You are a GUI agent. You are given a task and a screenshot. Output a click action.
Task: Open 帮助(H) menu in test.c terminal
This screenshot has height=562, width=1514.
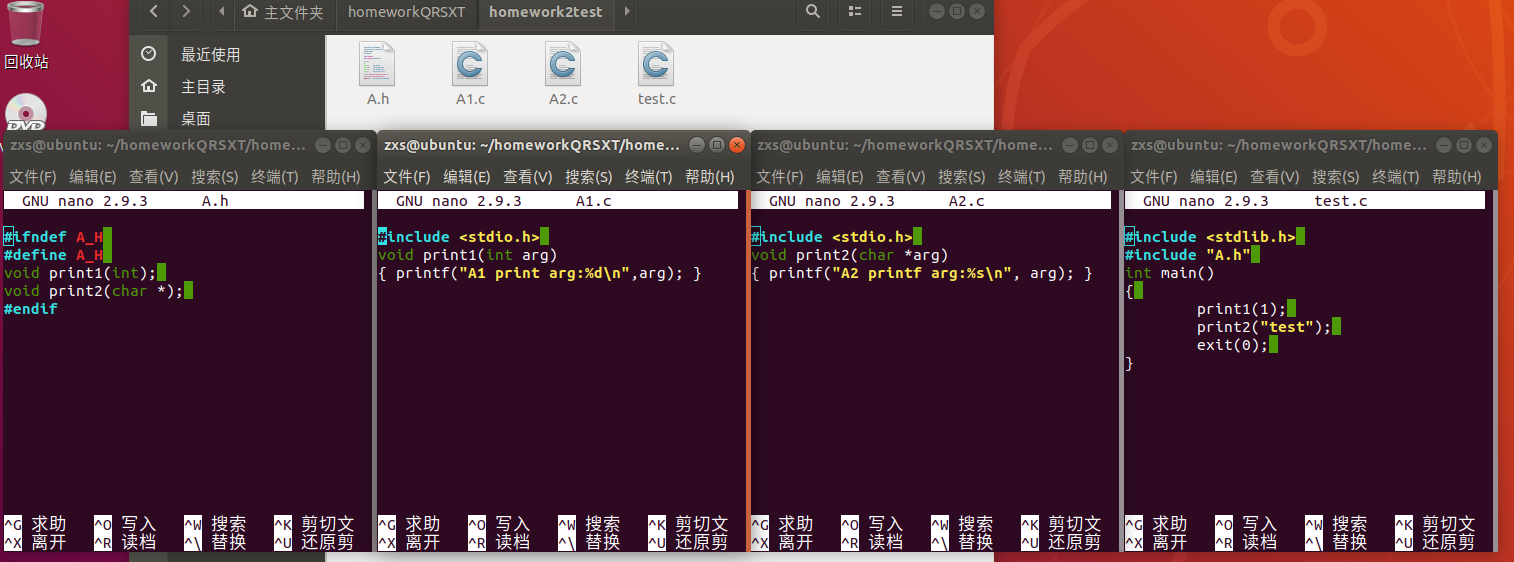[1456, 177]
